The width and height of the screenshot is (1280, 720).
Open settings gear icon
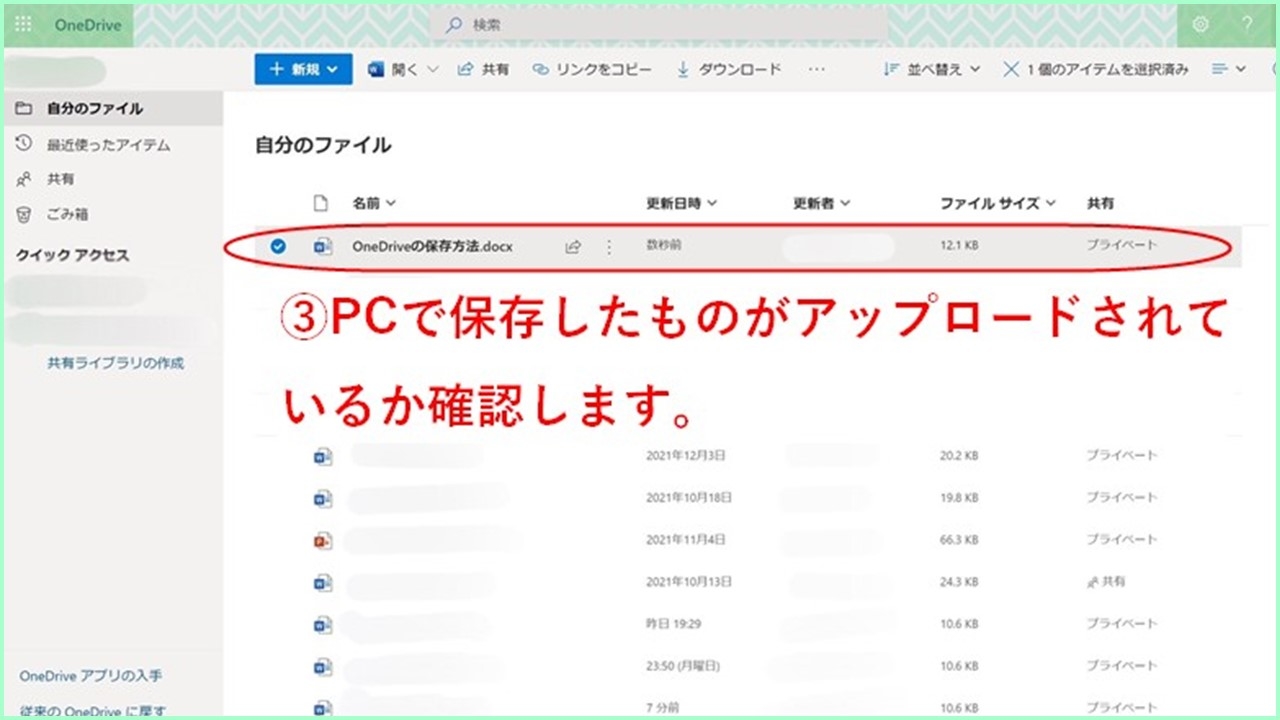[1201, 24]
